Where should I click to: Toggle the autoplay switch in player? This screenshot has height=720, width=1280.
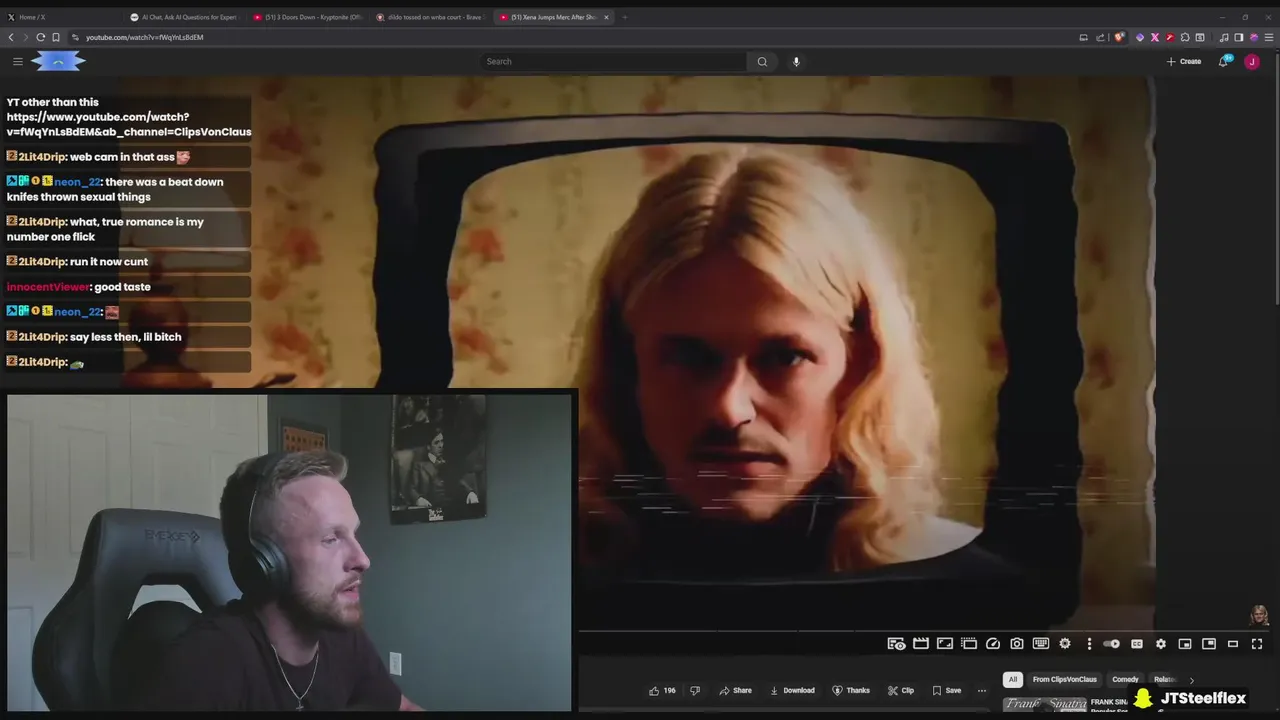click(1112, 644)
